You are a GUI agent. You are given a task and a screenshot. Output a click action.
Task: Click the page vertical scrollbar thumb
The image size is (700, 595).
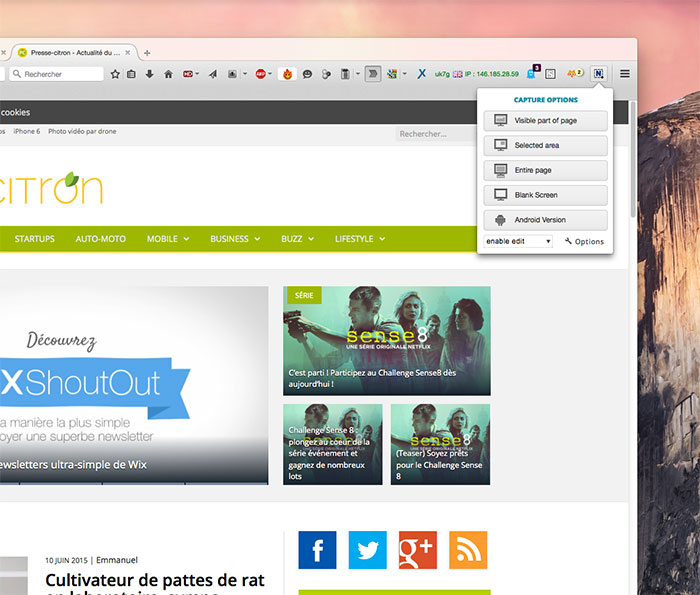point(633,160)
